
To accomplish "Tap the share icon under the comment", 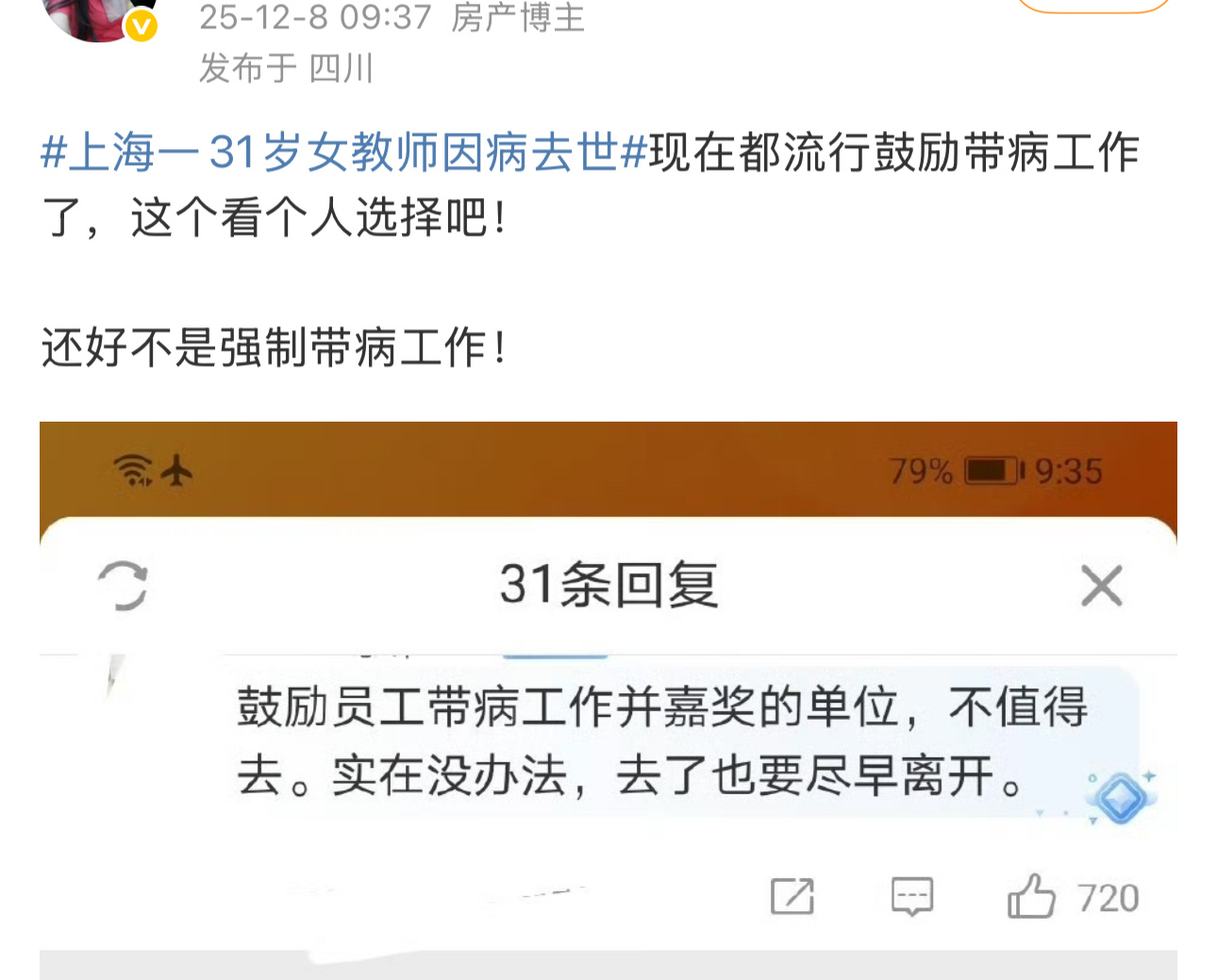I will pyautogui.click(x=792, y=896).
